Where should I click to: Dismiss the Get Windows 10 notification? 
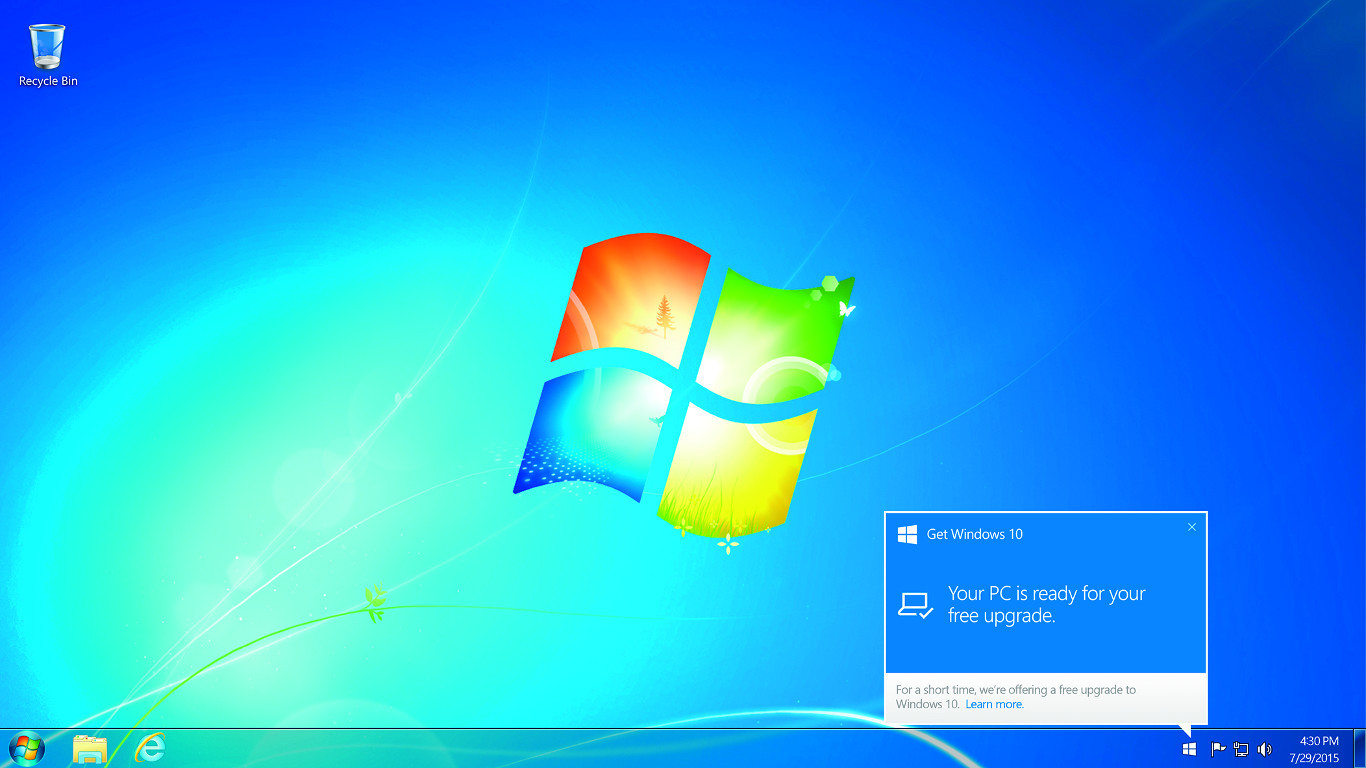click(1191, 527)
